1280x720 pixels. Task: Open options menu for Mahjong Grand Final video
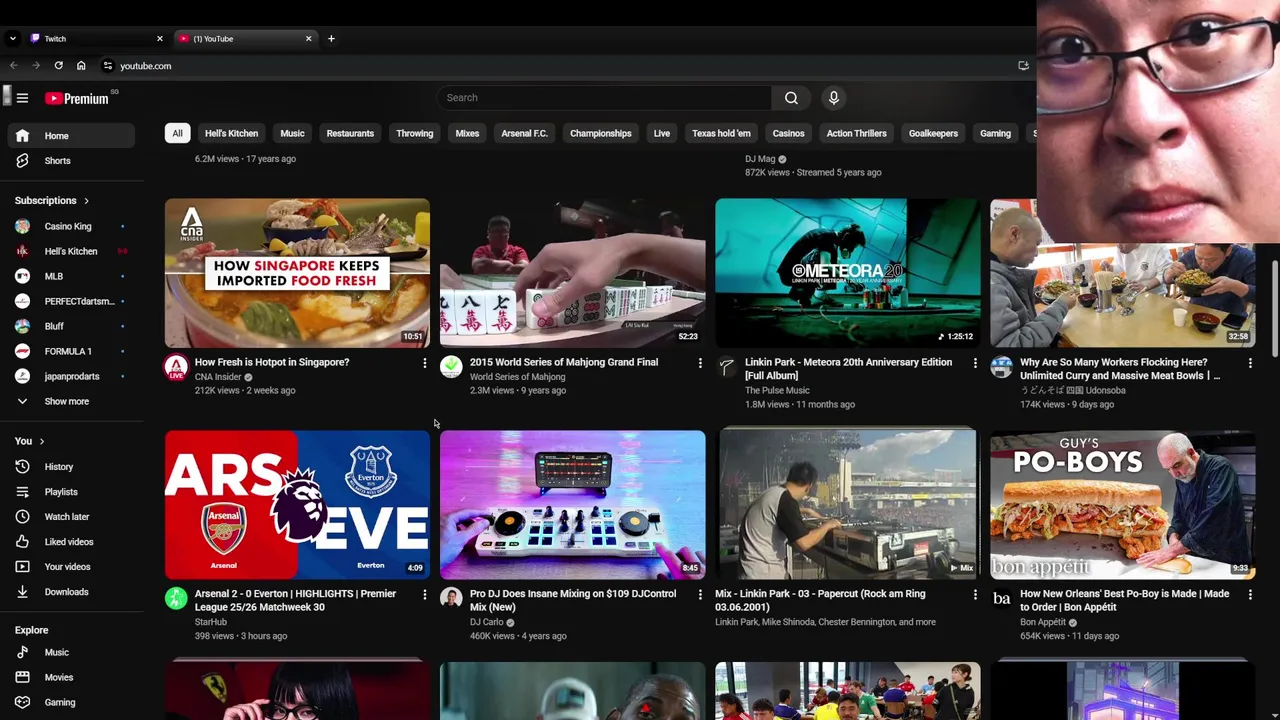pyautogui.click(x=700, y=363)
